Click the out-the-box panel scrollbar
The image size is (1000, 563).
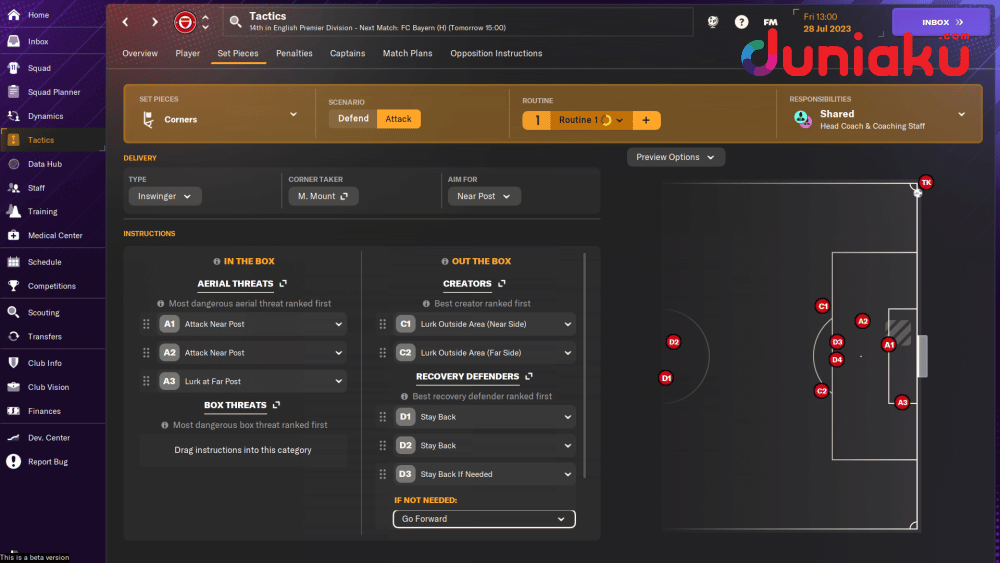tap(584, 365)
